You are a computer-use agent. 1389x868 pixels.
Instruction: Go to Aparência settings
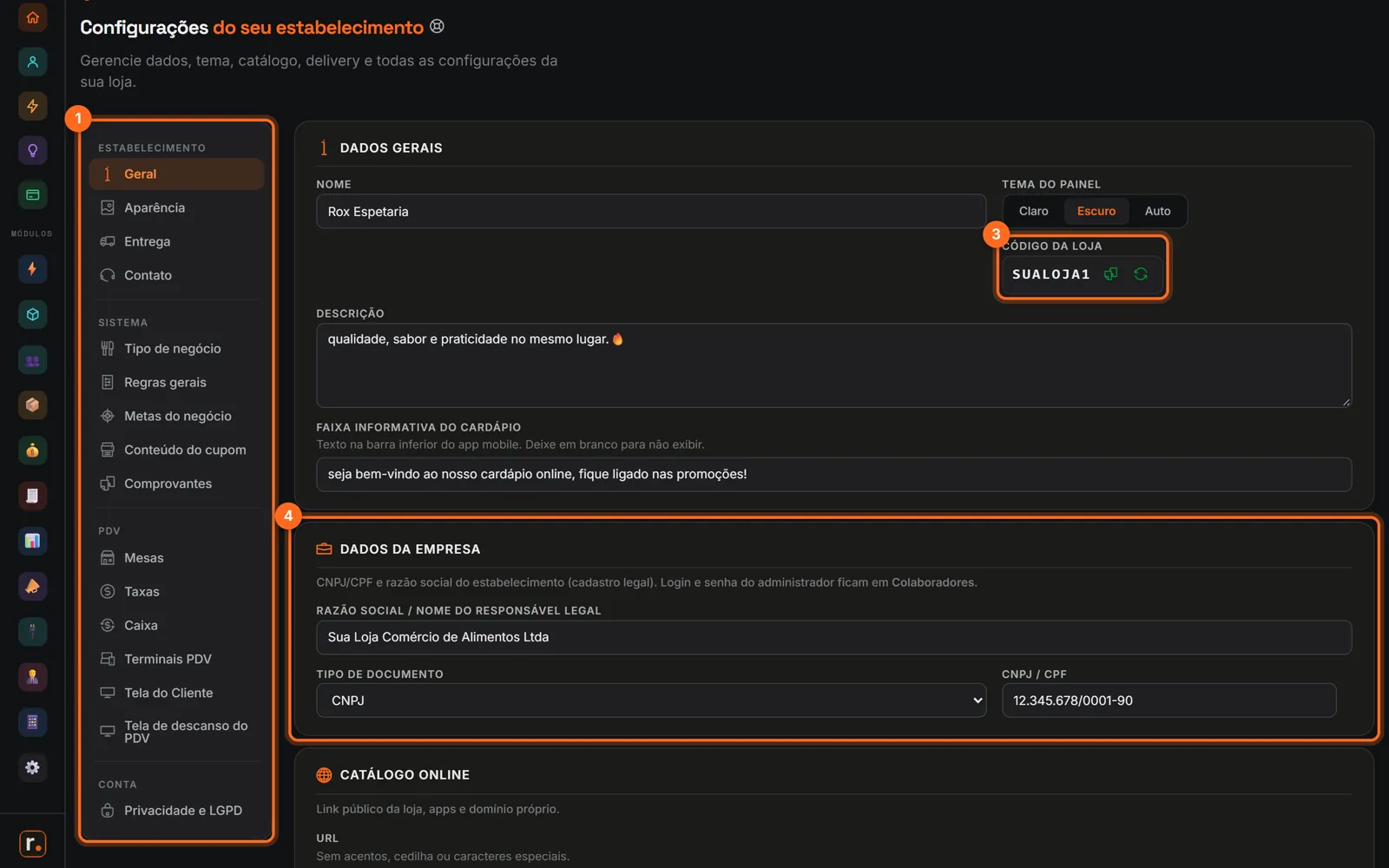(x=176, y=207)
